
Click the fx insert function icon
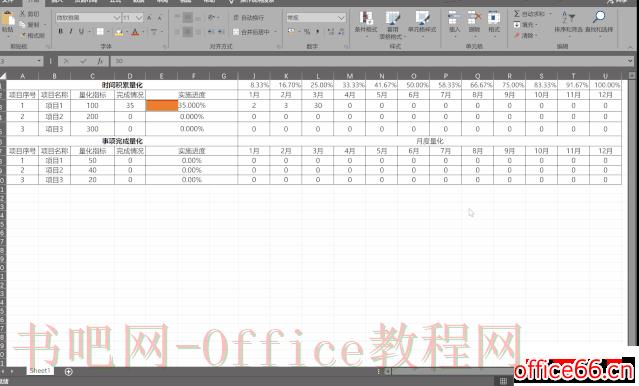[x=100, y=61]
